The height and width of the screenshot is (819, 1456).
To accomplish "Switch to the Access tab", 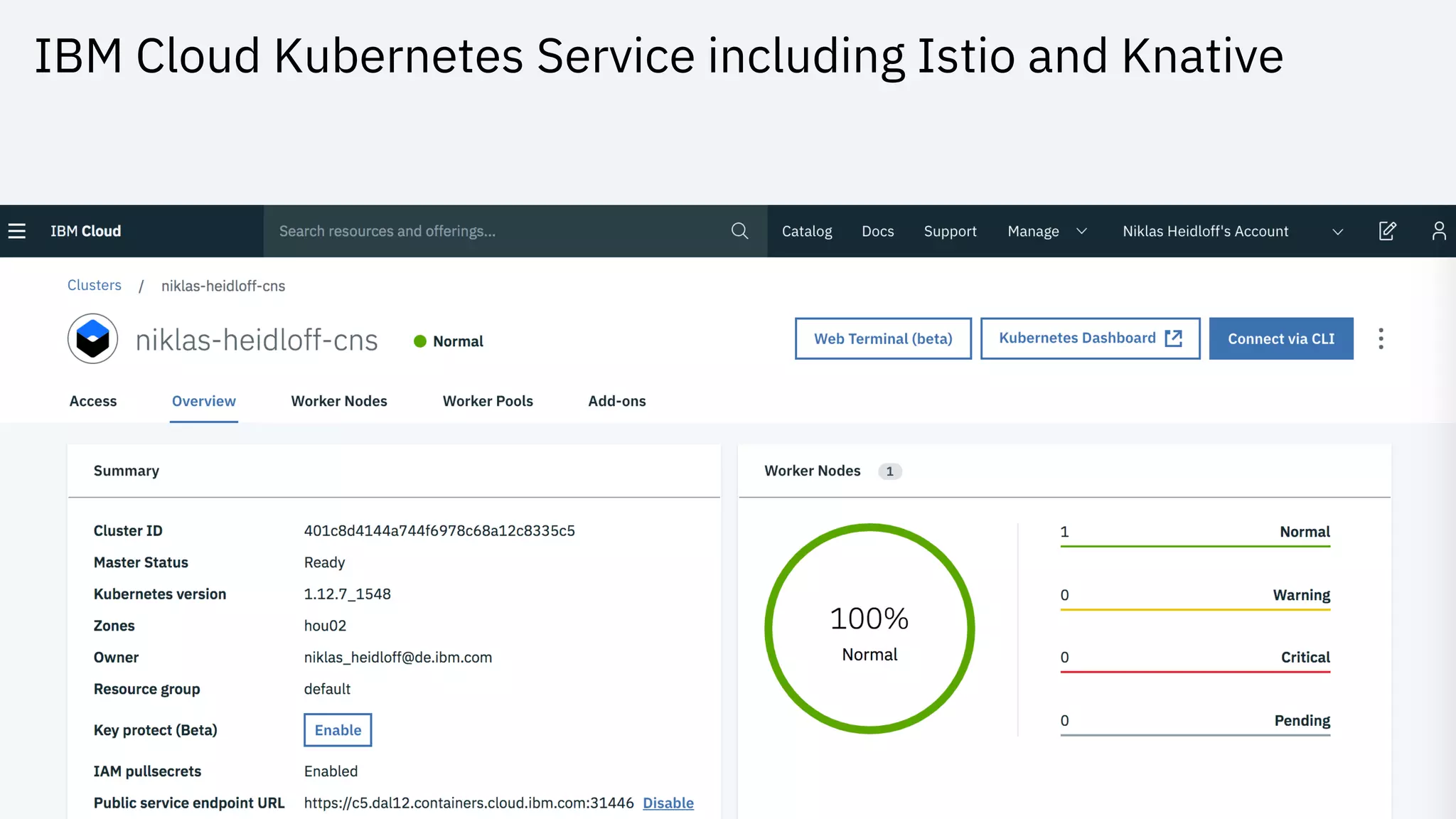I will click(x=93, y=401).
